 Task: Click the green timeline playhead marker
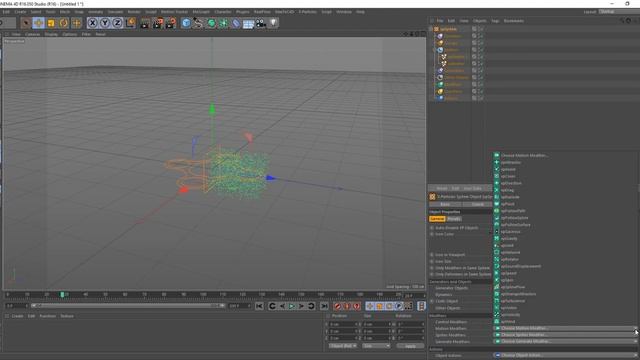pyautogui.click(x=62, y=294)
